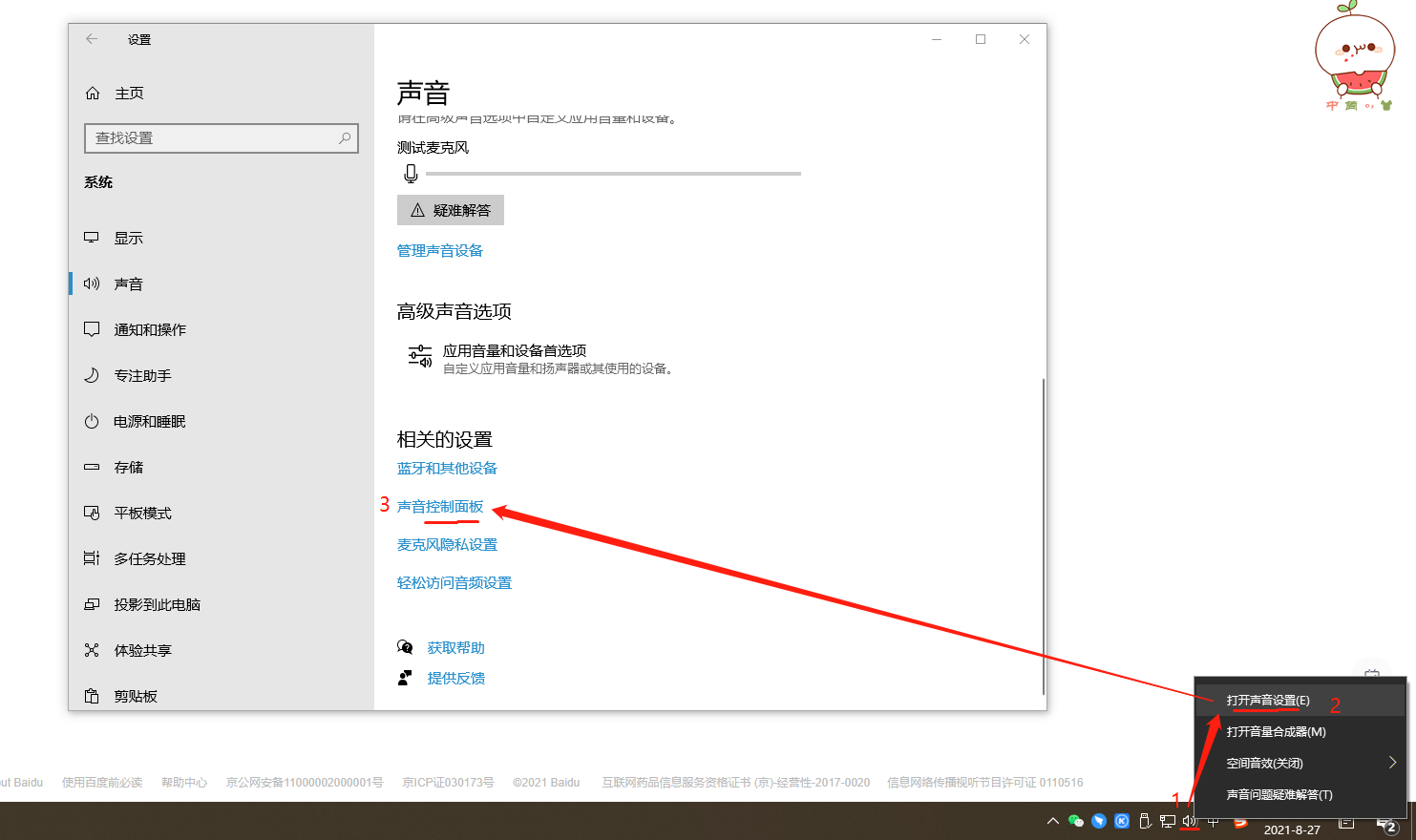Click the WeChat icon in system tray
The height and width of the screenshot is (840, 1416).
tap(1076, 821)
